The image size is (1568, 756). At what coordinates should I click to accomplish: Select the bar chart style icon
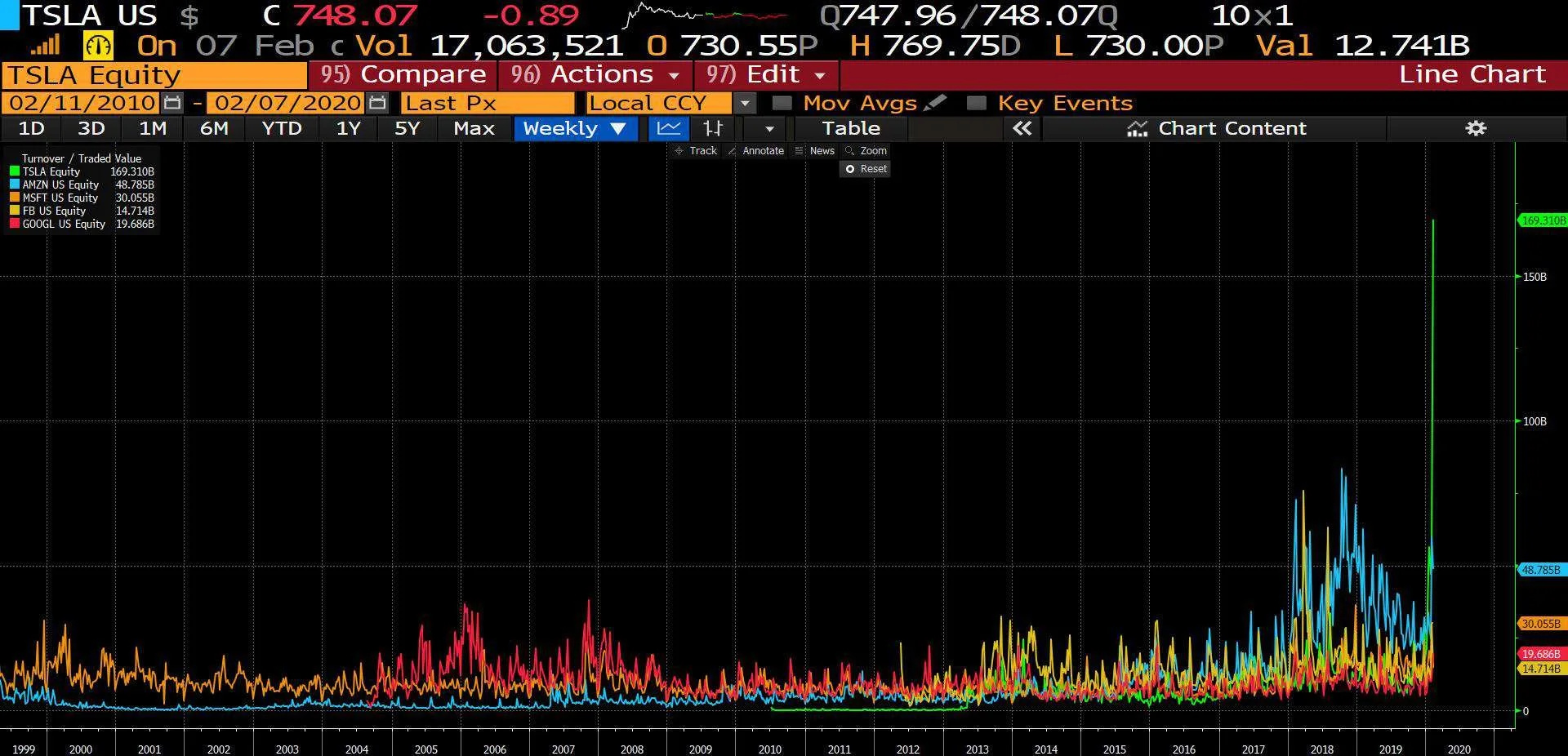tap(713, 128)
